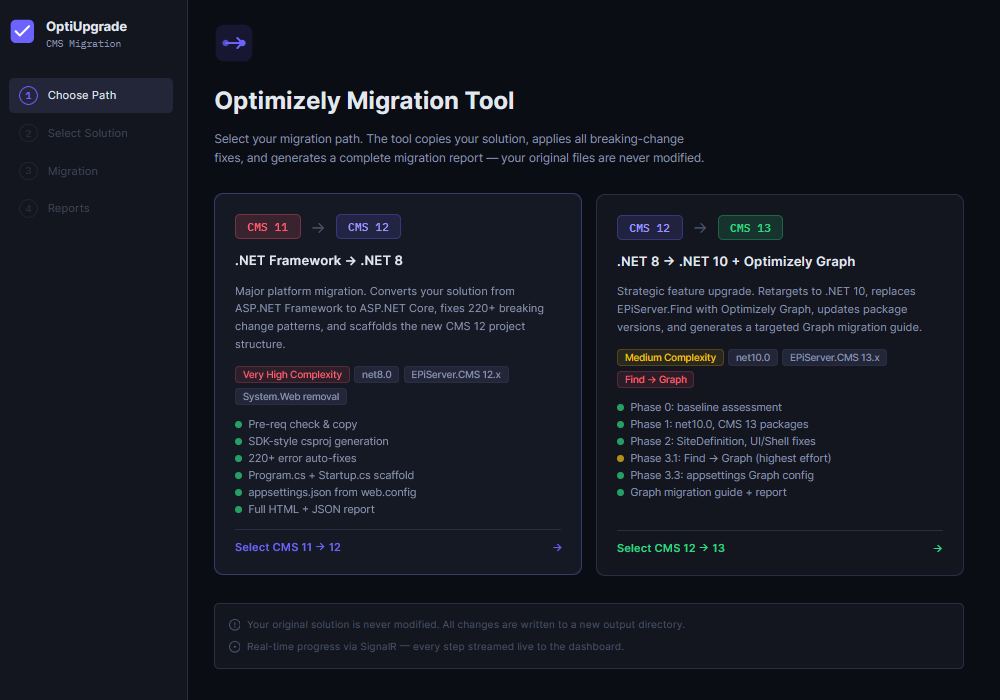The height and width of the screenshot is (700, 1000).
Task: Click the info icon beside the SignalR progress note
Action: tap(232, 646)
